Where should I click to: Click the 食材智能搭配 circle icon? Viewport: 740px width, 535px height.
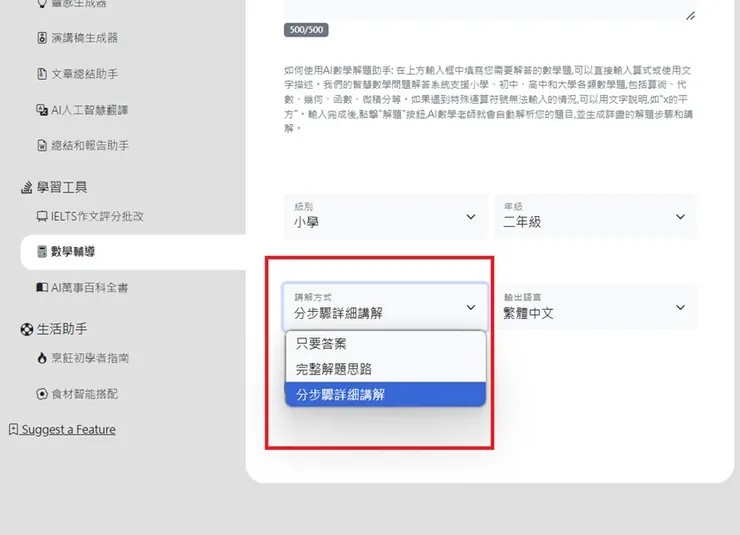(42, 394)
